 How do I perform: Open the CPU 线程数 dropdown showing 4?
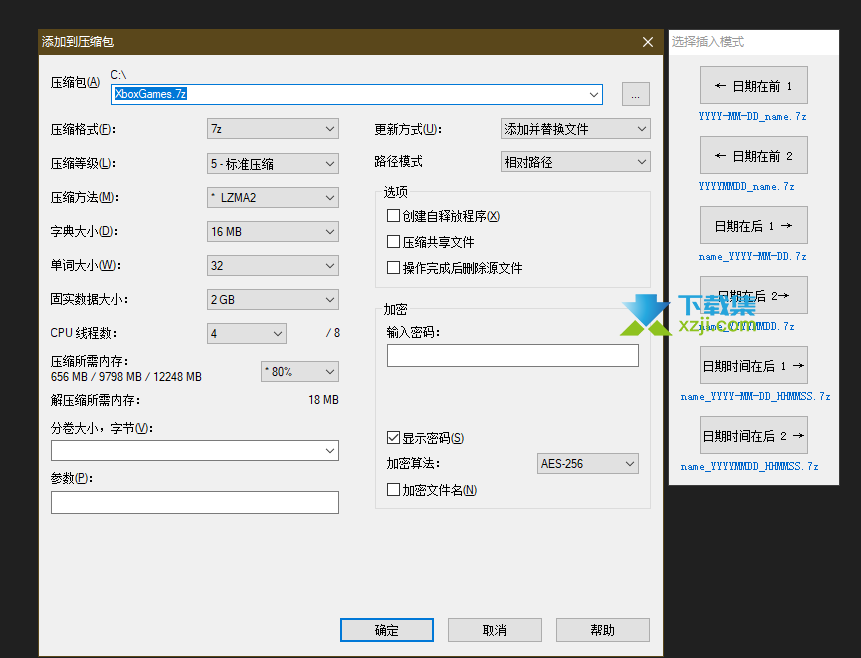pos(247,333)
